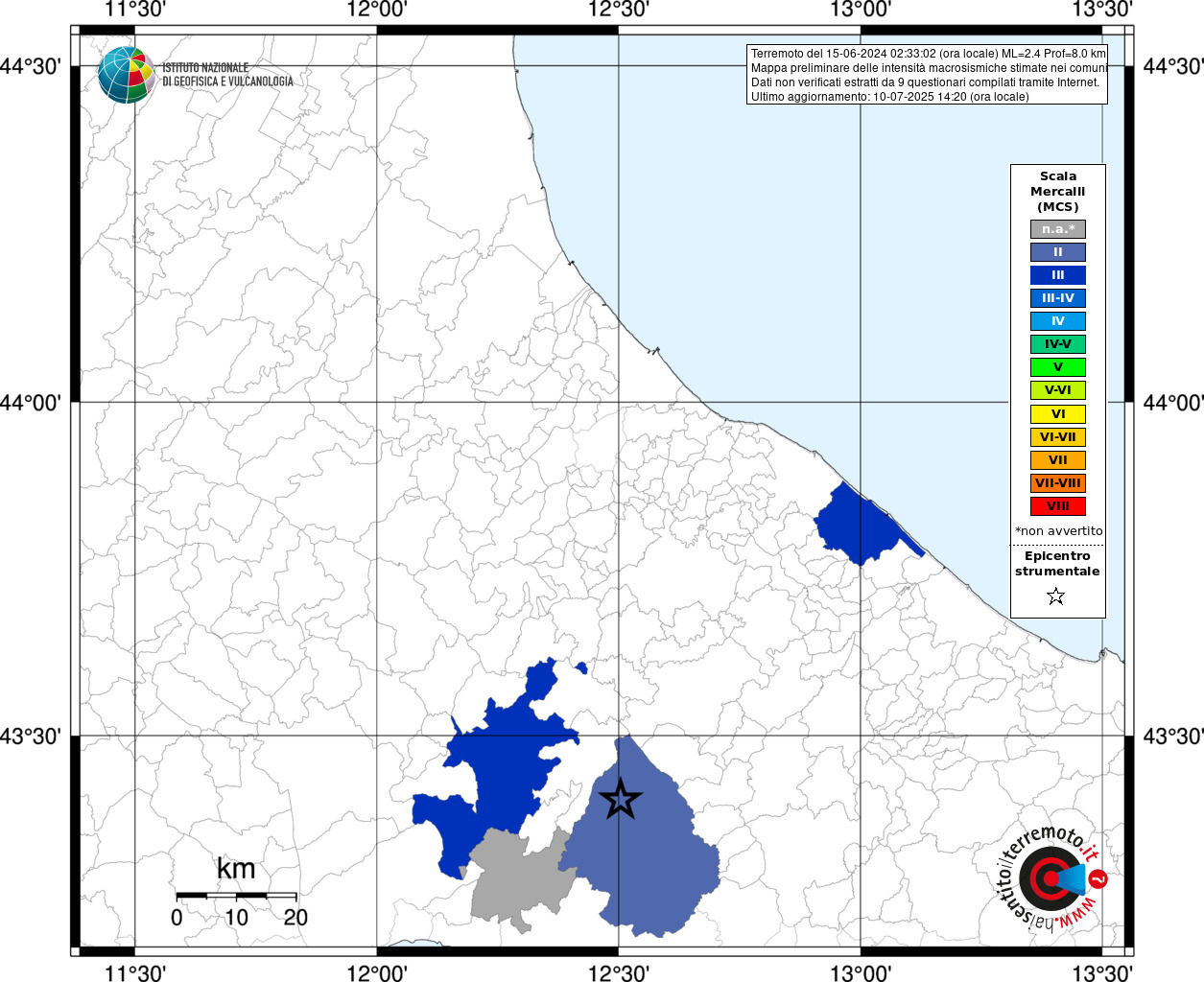Click the INGV globe logo
The height and width of the screenshot is (982, 1204).
pos(126,75)
